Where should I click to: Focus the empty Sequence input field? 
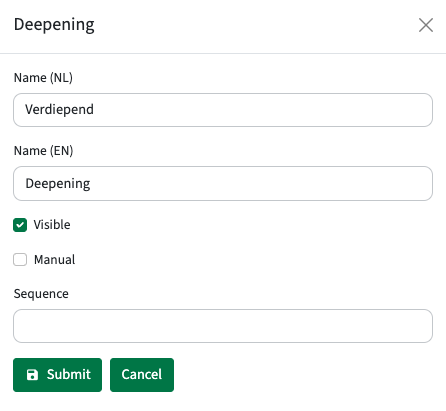[223, 326]
